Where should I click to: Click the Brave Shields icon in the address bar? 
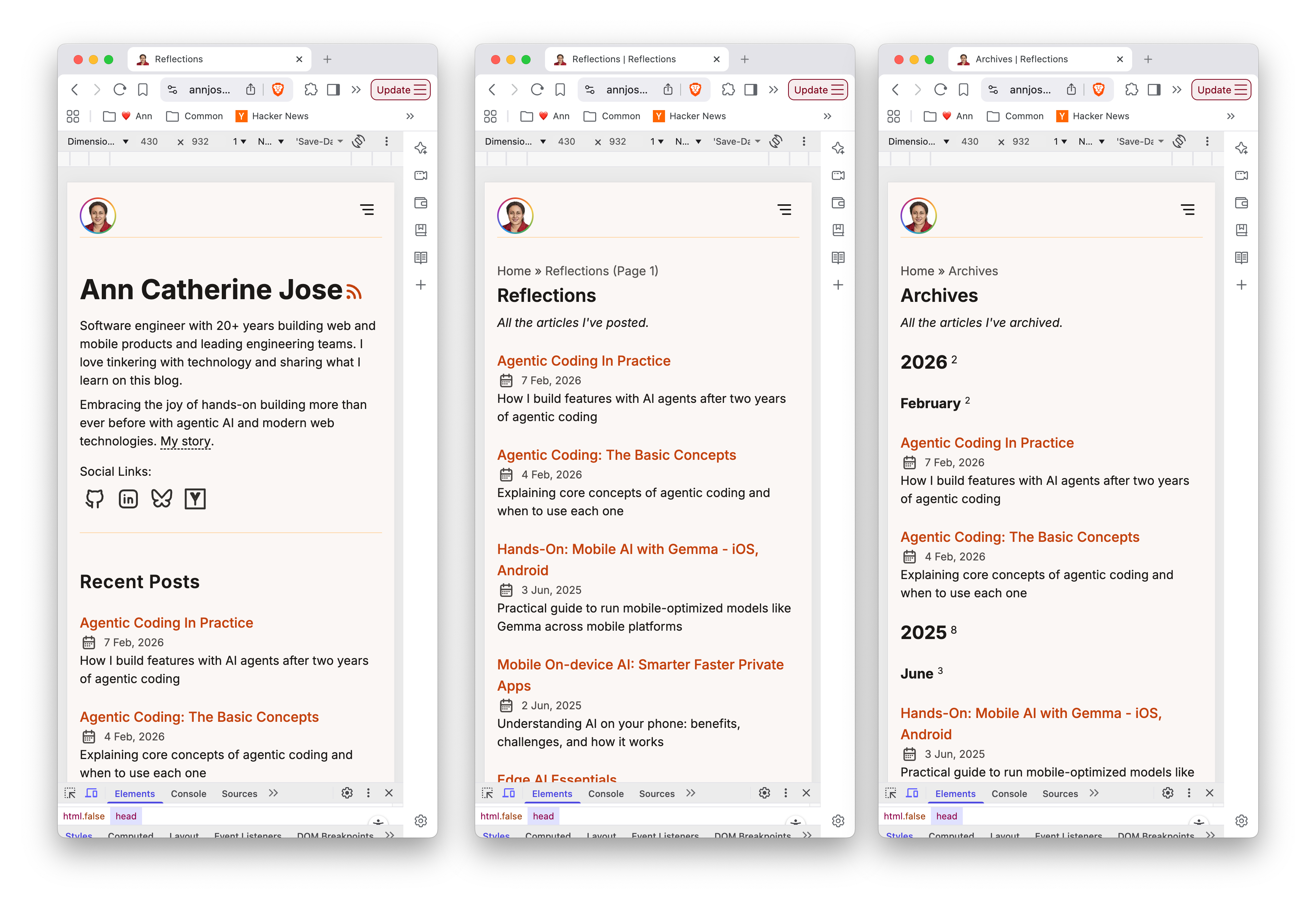(278, 90)
